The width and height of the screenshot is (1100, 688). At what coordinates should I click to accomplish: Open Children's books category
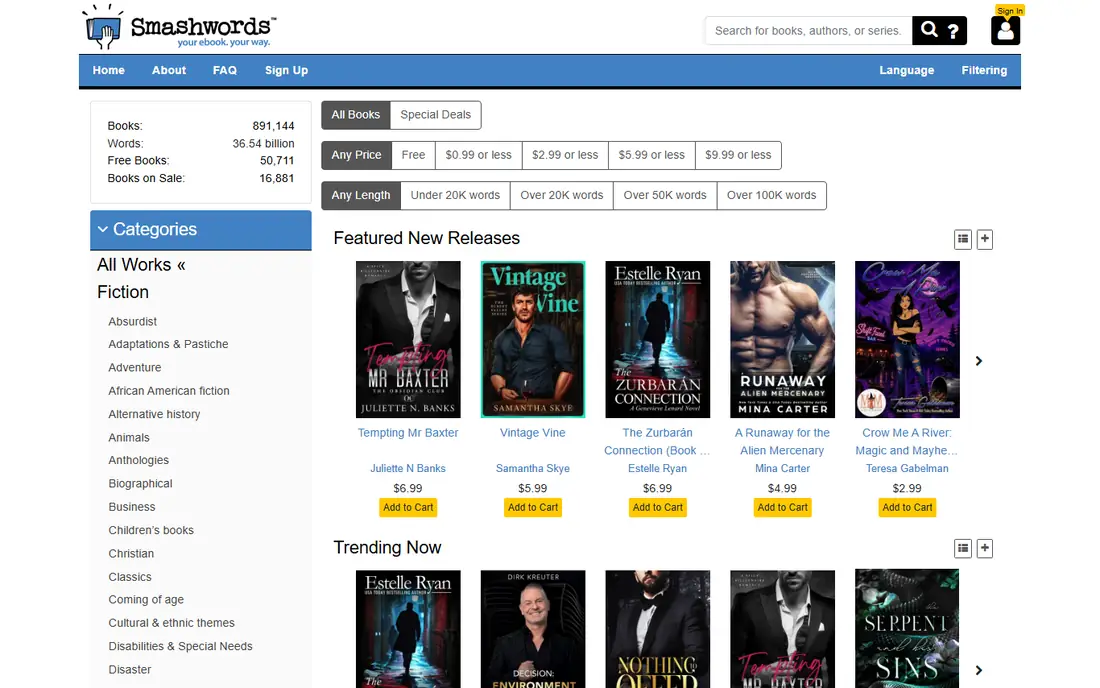pos(151,531)
